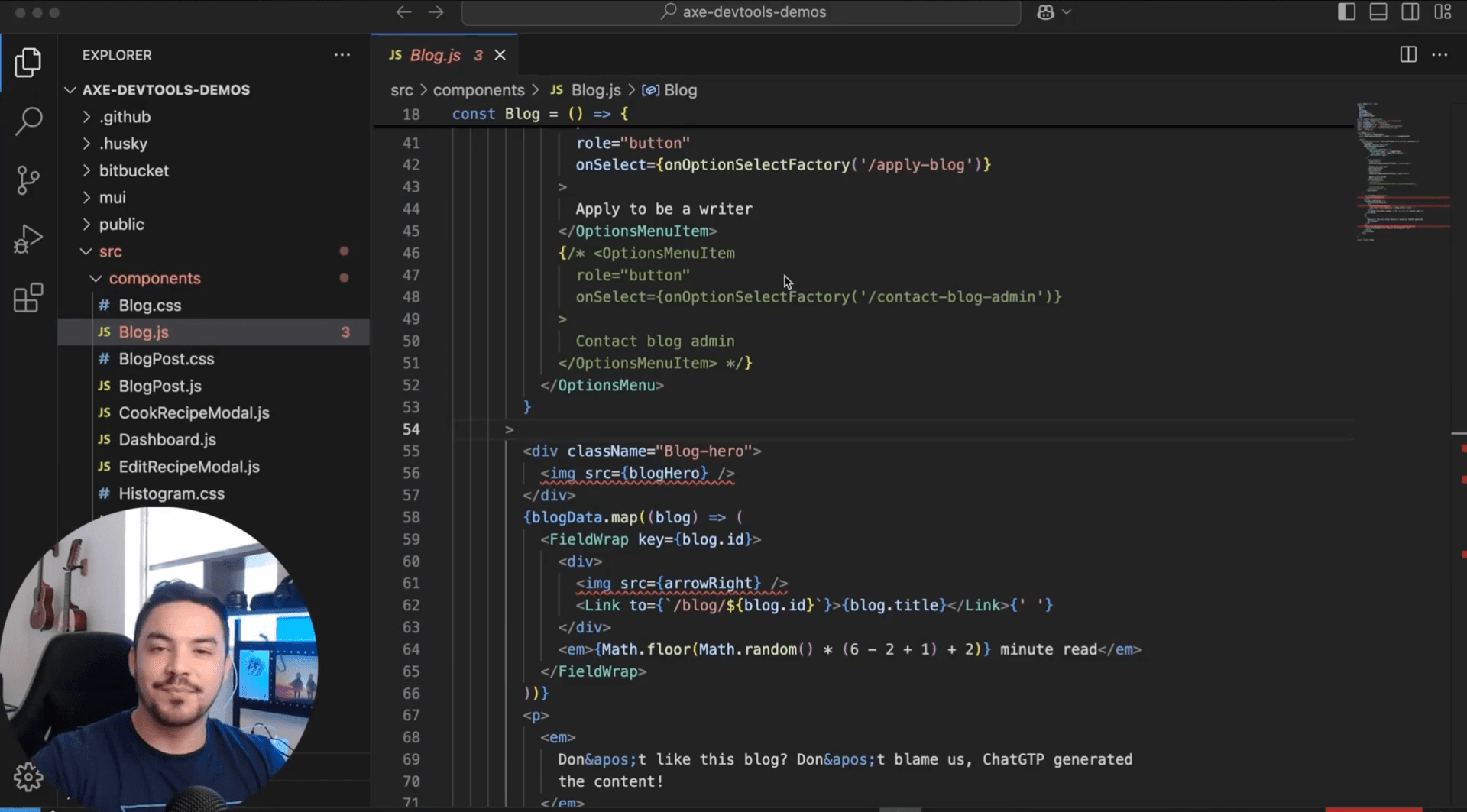
Task: Open the Copilot dropdown in the title bar
Action: (1054, 12)
